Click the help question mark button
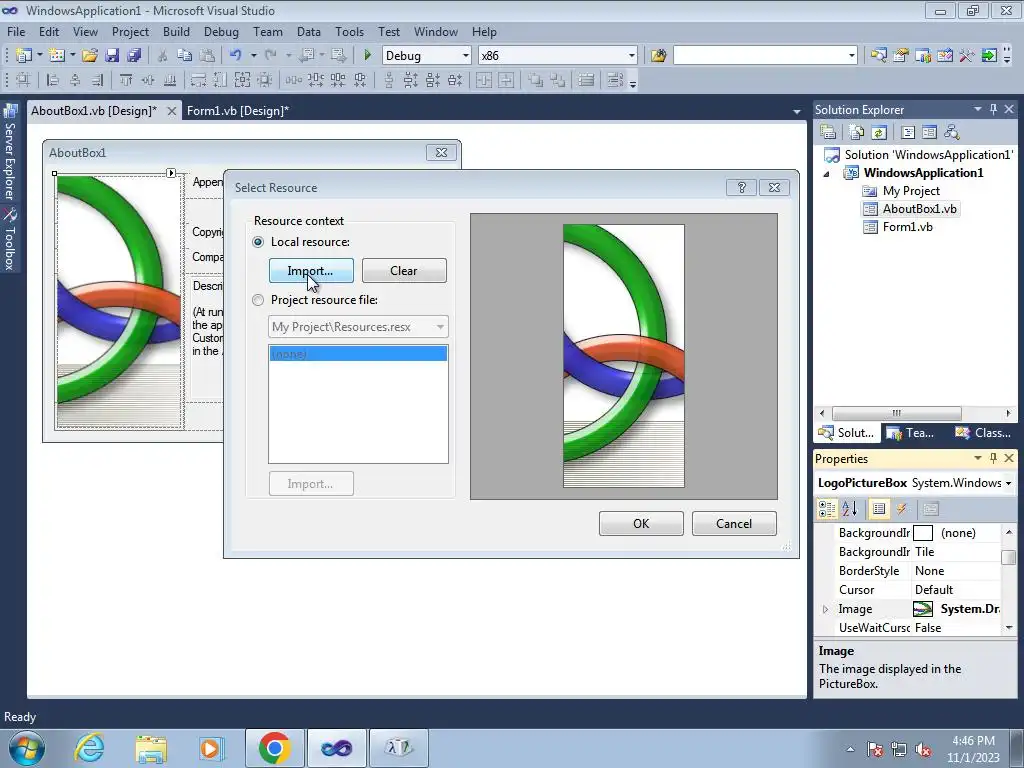This screenshot has height=768, width=1024. coord(741,187)
